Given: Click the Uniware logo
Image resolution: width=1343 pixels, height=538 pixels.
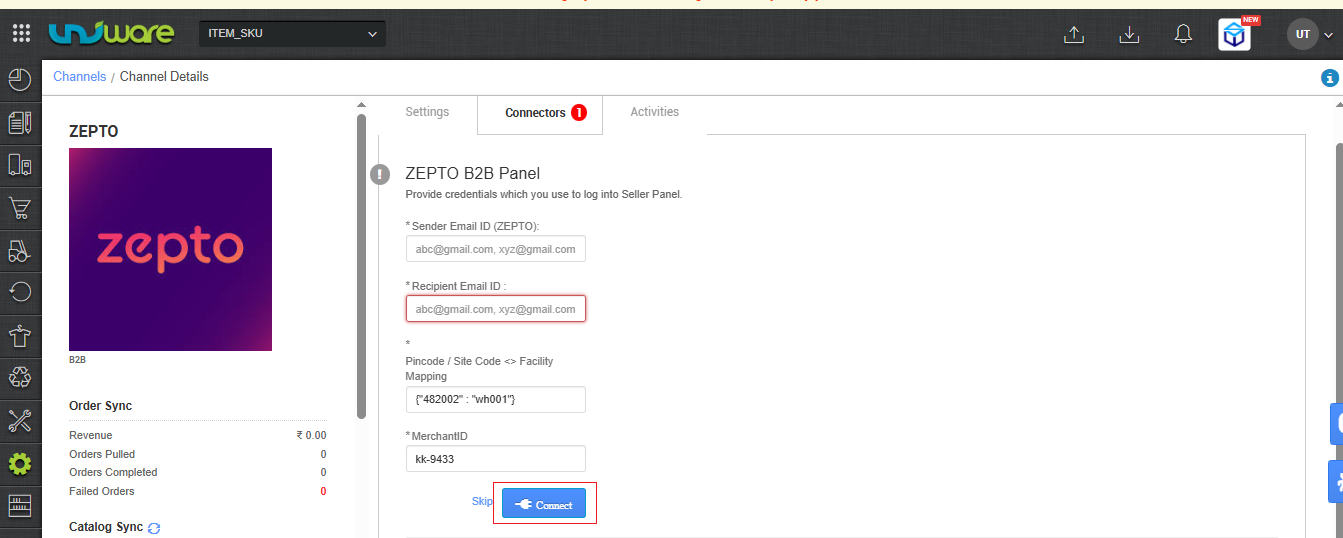Looking at the screenshot, I should click(x=111, y=33).
